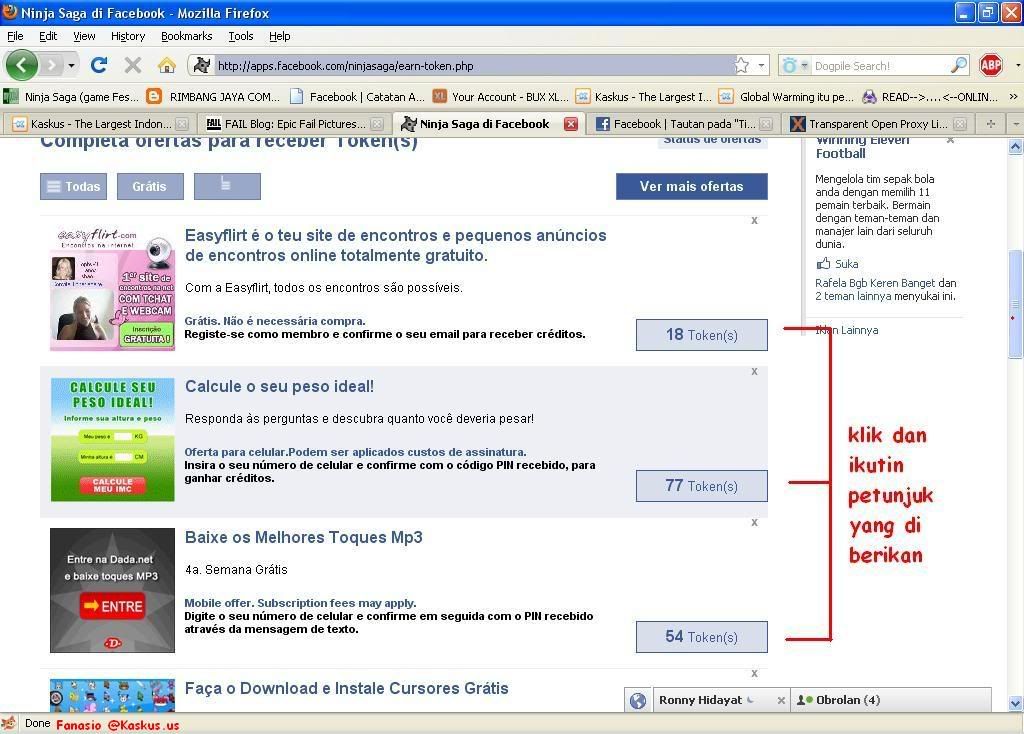Select the Todas offers filter
This screenshot has height=734, width=1024.
click(x=73, y=187)
